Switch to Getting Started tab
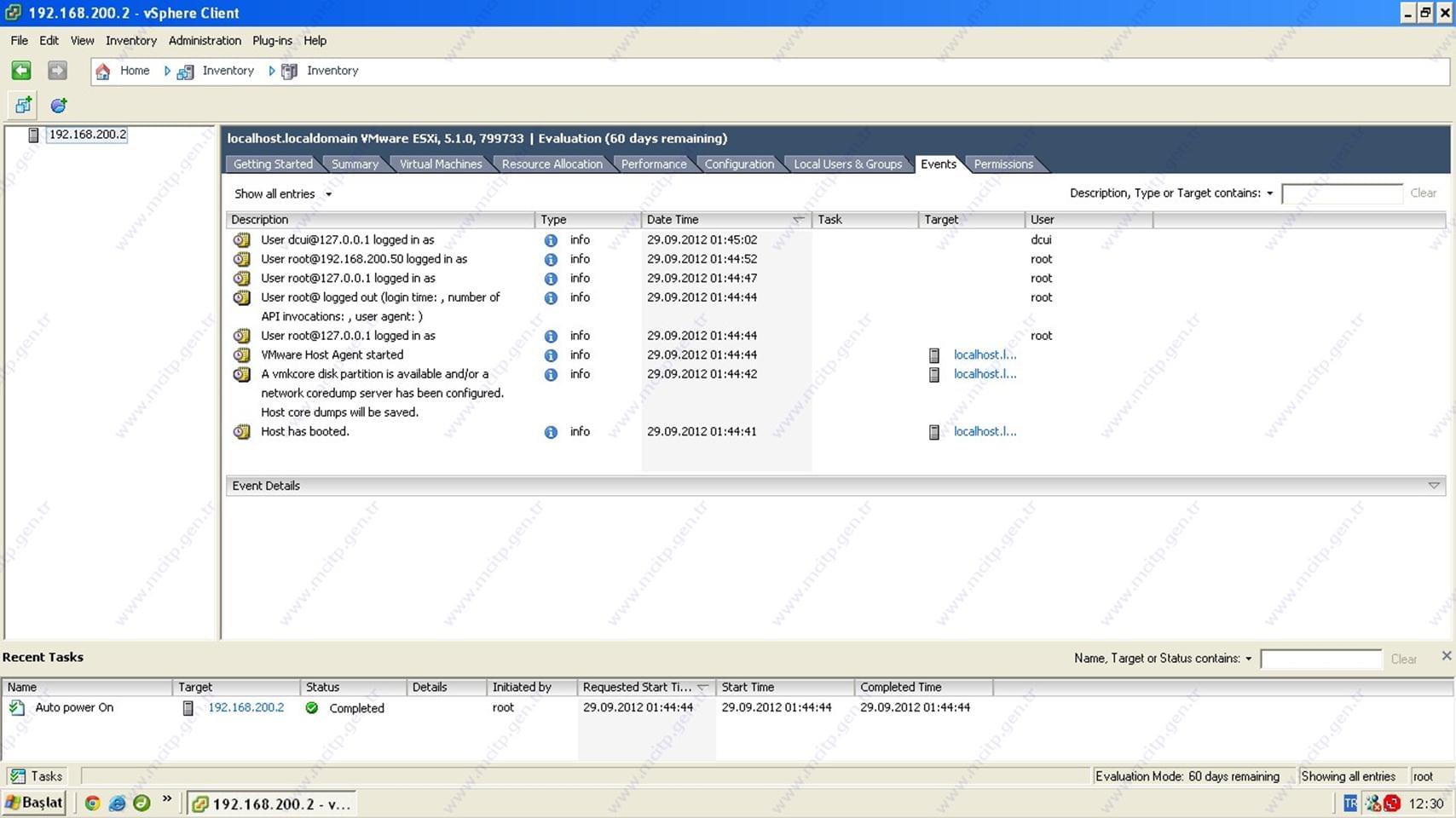1456x818 pixels. pyautogui.click(x=273, y=164)
